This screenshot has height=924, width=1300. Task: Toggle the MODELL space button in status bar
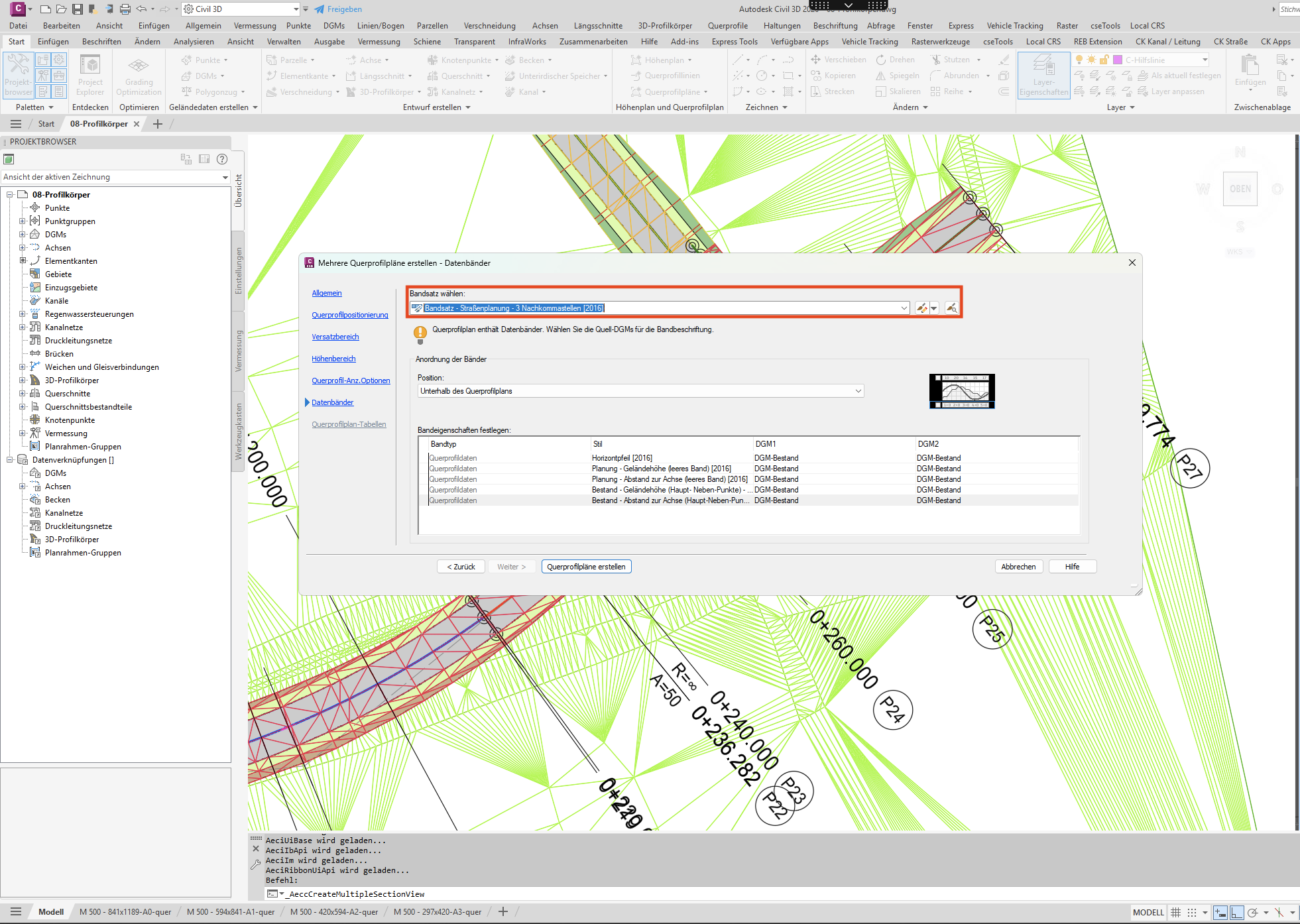coord(1148,913)
